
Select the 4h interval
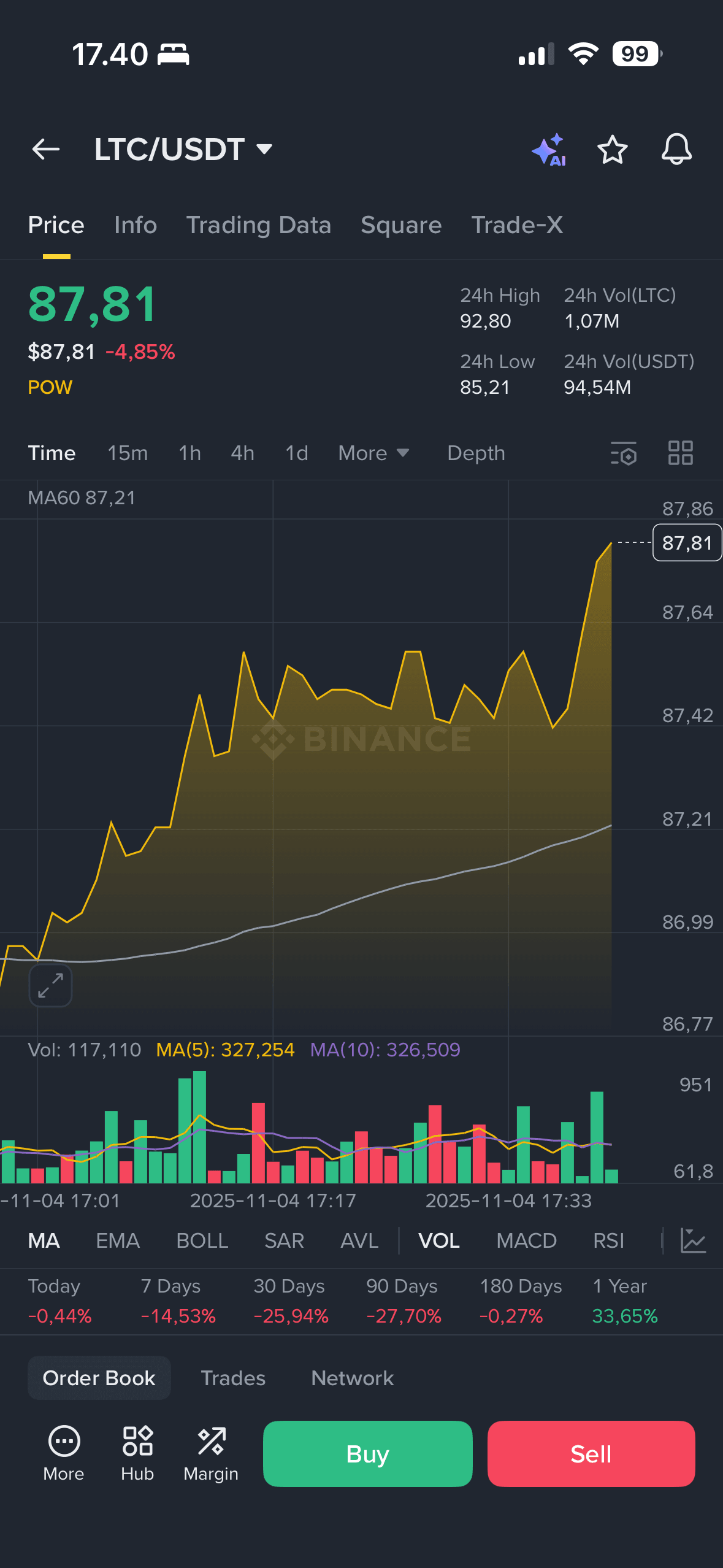click(x=242, y=453)
